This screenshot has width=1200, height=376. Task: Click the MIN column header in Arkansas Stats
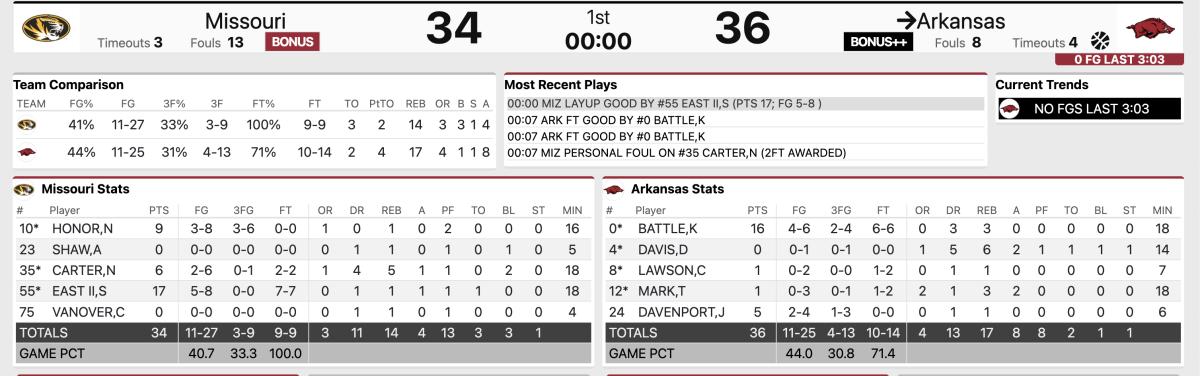click(1162, 211)
